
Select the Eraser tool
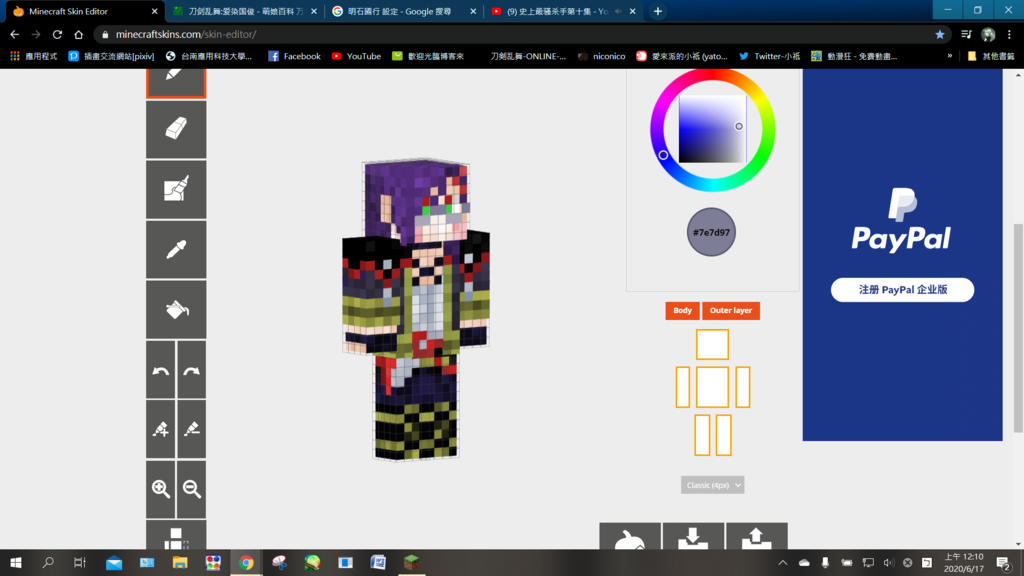click(176, 129)
